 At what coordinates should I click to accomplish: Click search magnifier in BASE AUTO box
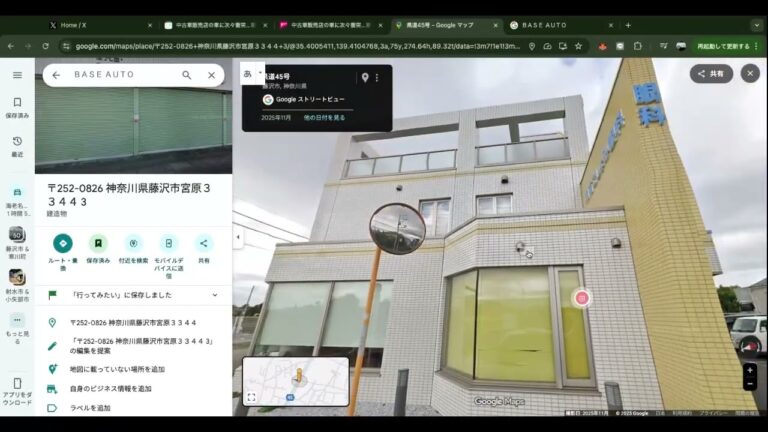pyautogui.click(x=187, y=75)
